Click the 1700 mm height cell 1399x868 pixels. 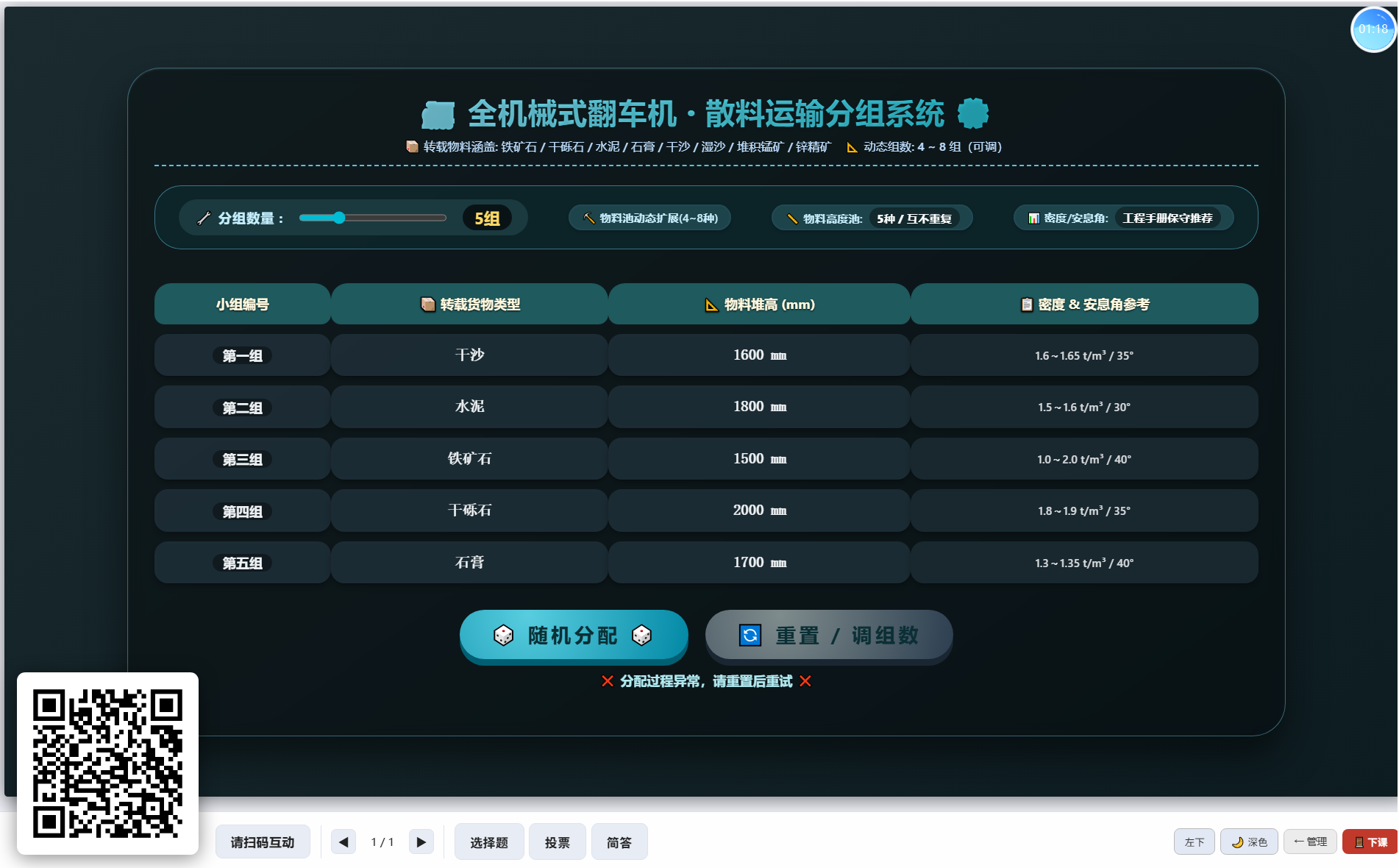click(x=759, y=563)
